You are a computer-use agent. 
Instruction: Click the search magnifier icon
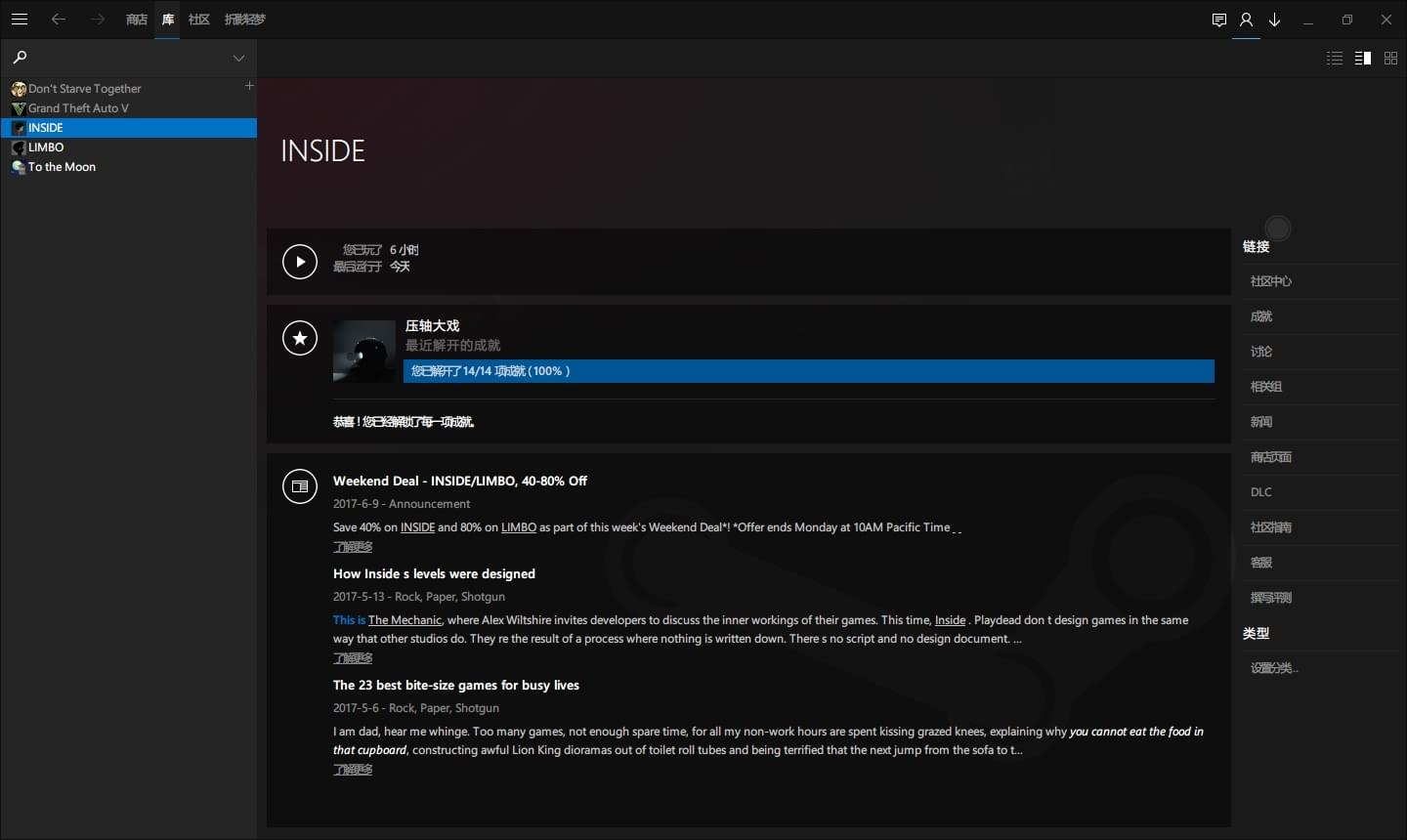coord(20,58)
